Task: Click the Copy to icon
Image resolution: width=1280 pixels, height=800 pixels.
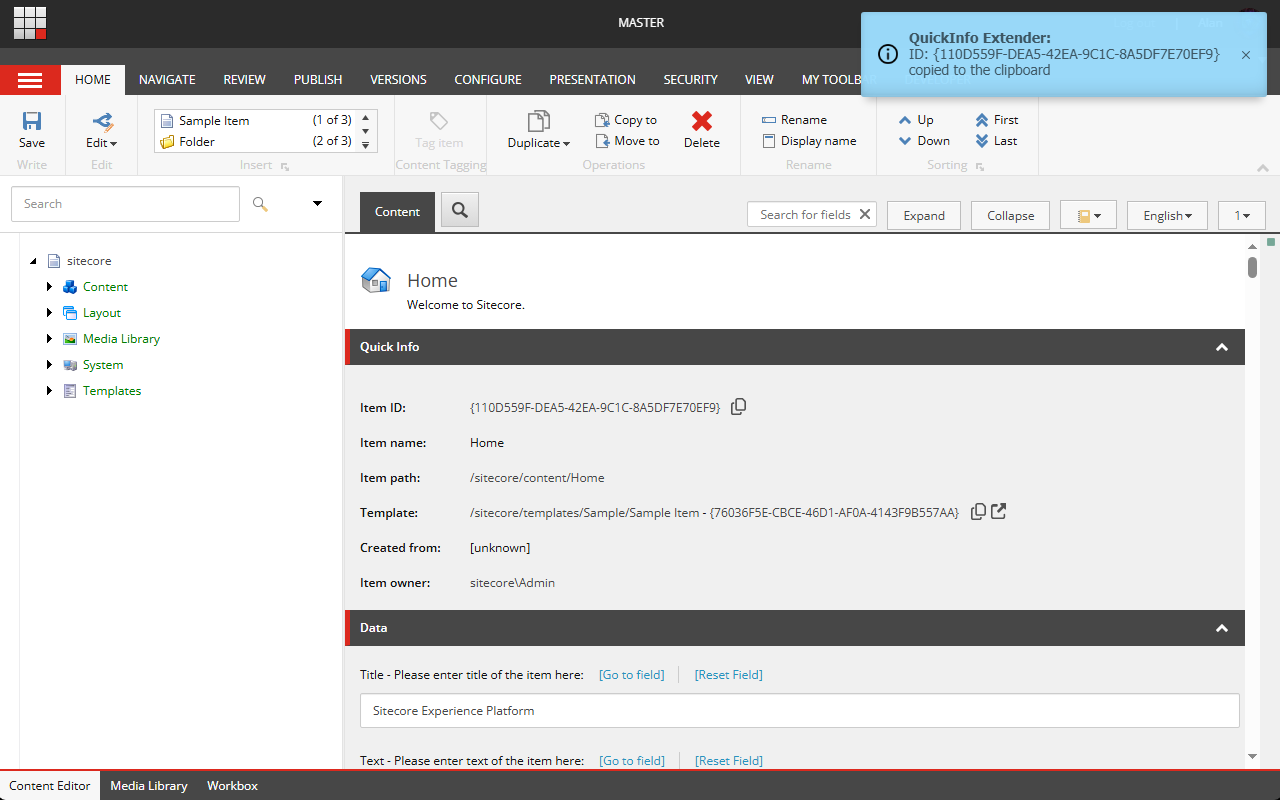Action: (x=602, y=120)
